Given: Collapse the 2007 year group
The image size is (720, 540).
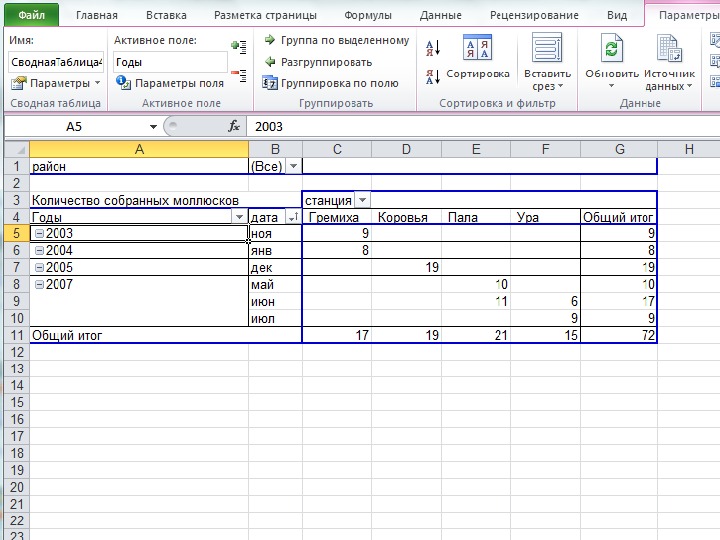Looking at the screenshot, I should click(x=38, y=285).
